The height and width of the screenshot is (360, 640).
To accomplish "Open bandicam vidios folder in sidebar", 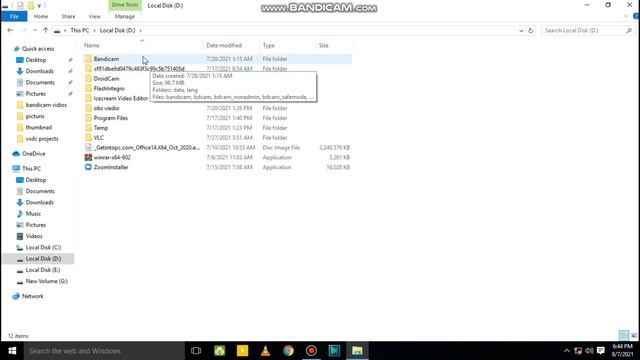I will [46, 105].
